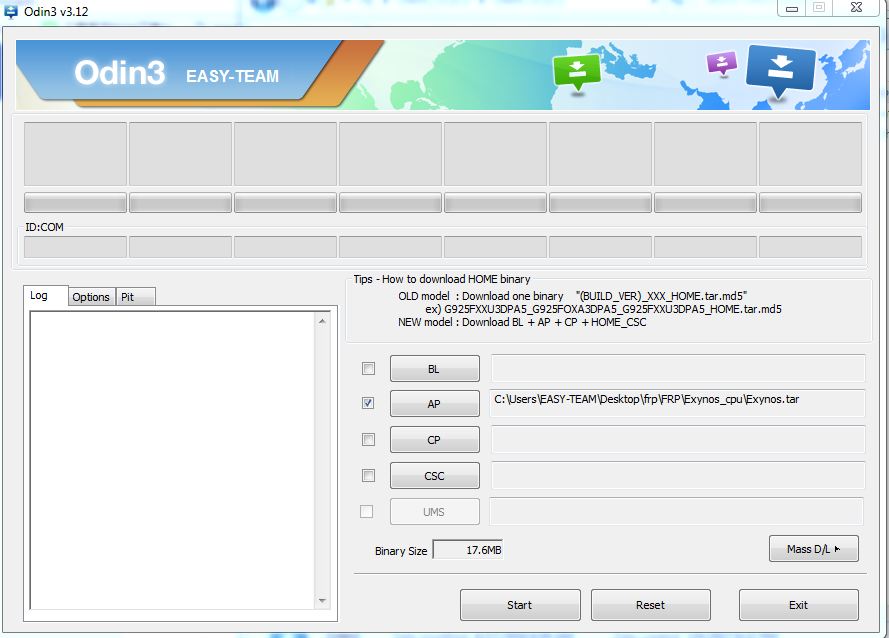Click the BL file path field
This screenshot has height=638, width=889.
[678, 368]
